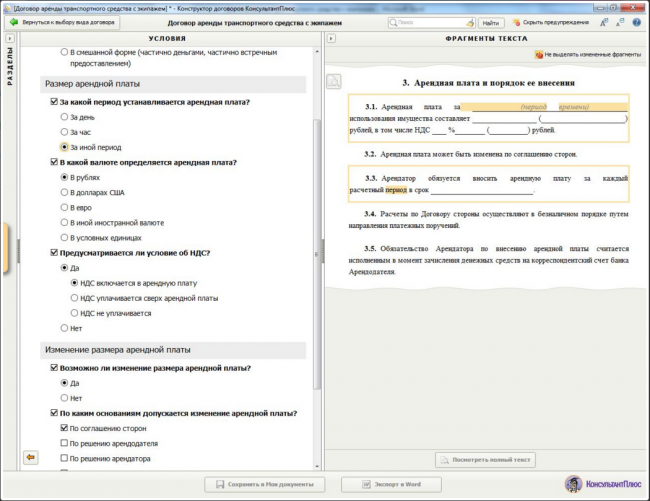Screen dimensions: 650x501
Task: Click the conditions scroll up arrow
Action: 317,52
